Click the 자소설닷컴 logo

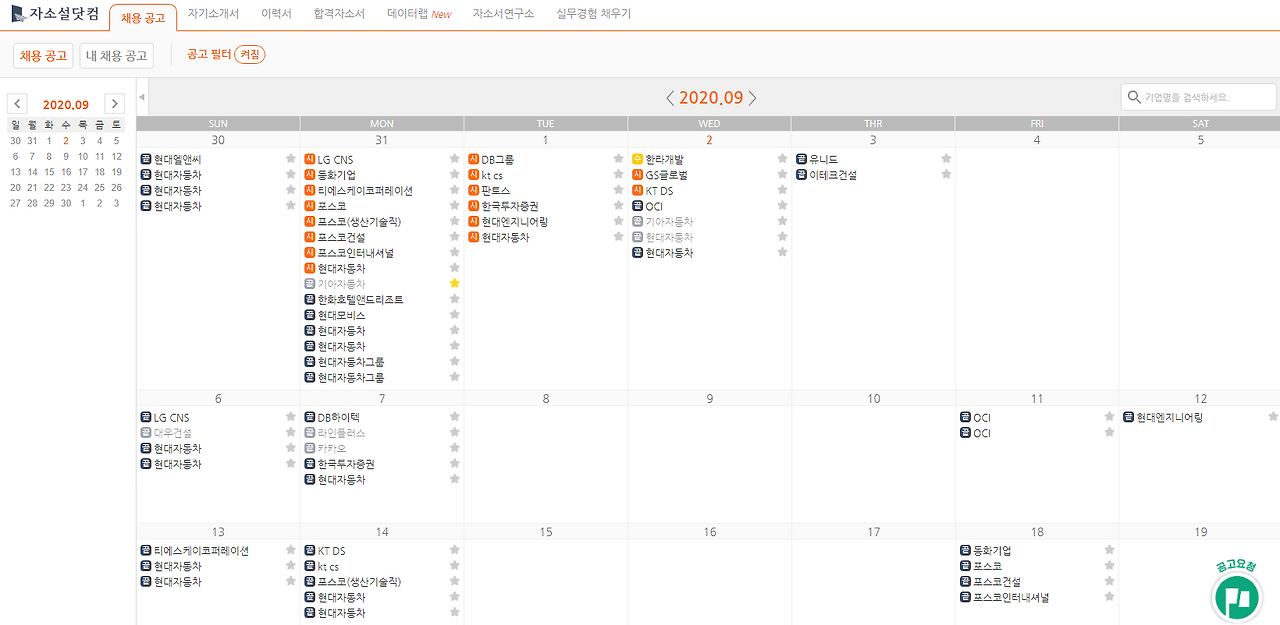54,14
